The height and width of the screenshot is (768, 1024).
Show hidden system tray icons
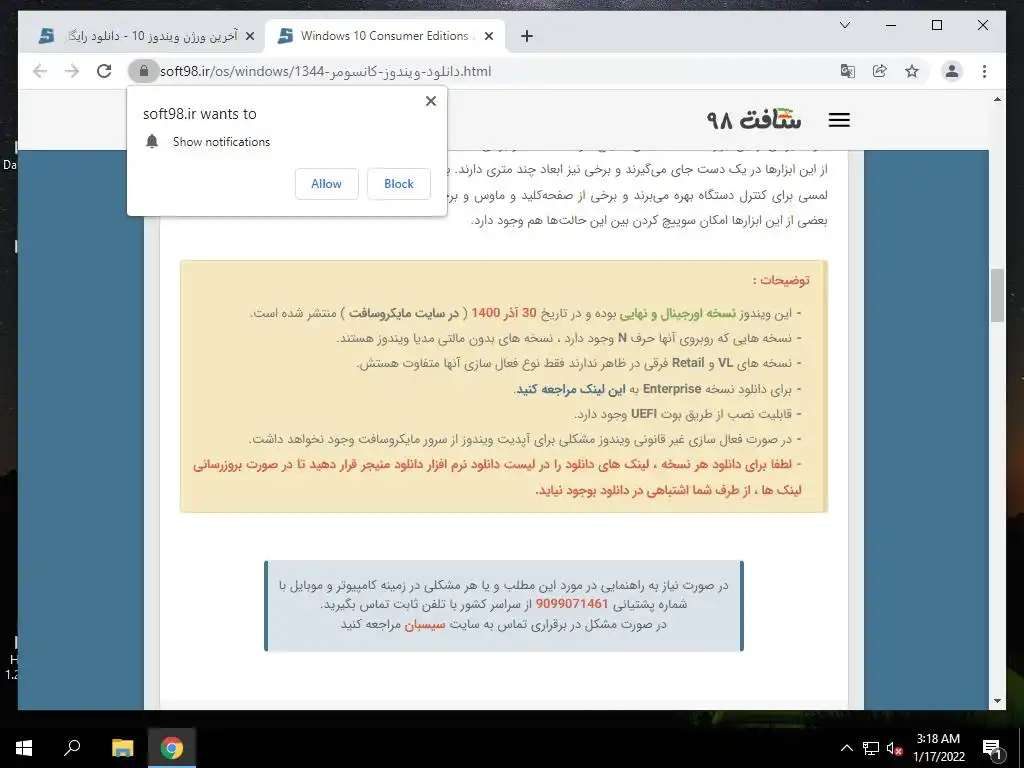[x=846, y=748]
